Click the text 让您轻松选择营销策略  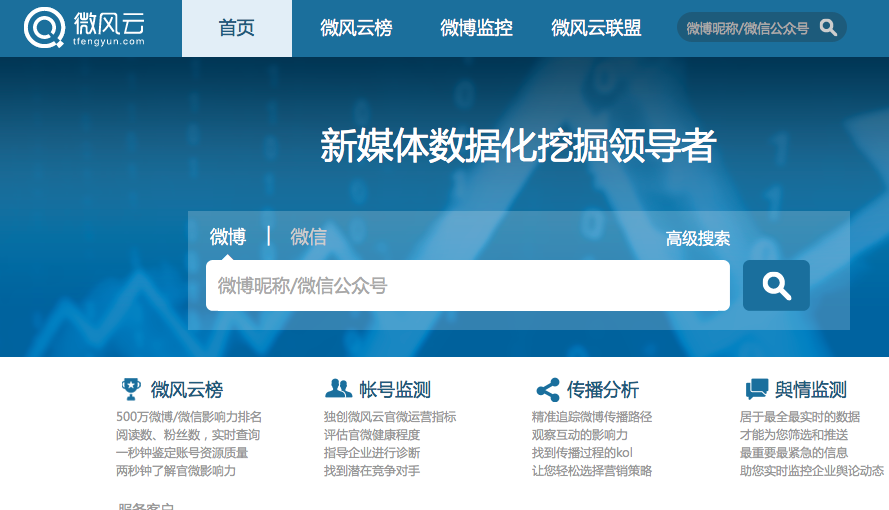click(x=592, y=471)
